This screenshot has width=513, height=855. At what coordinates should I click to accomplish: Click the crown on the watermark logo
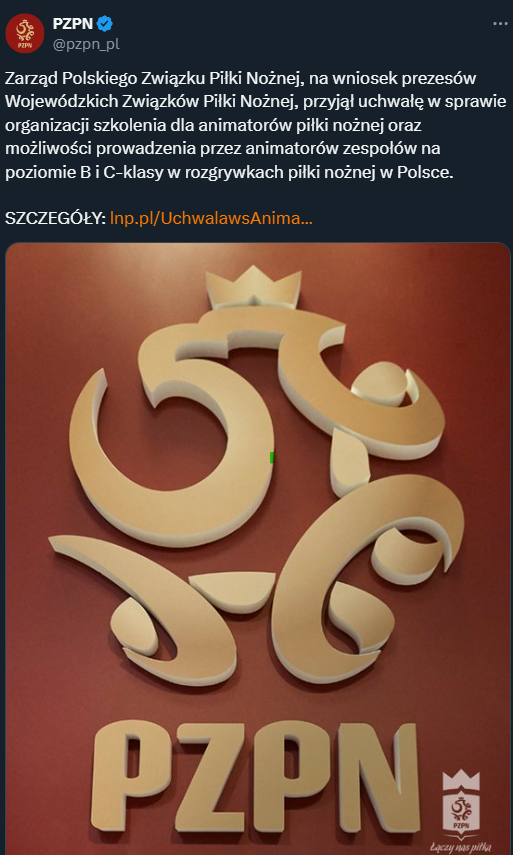click(x=461, y=781)
